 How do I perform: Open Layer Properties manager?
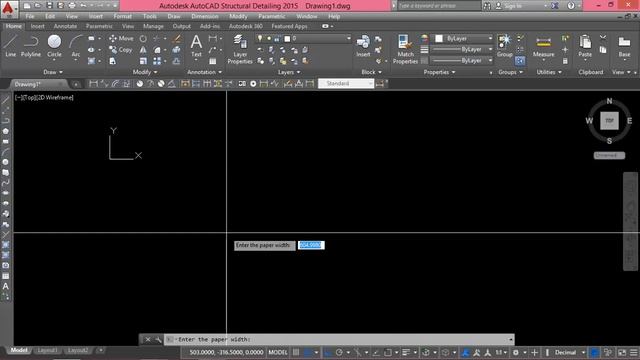(240, 49)
